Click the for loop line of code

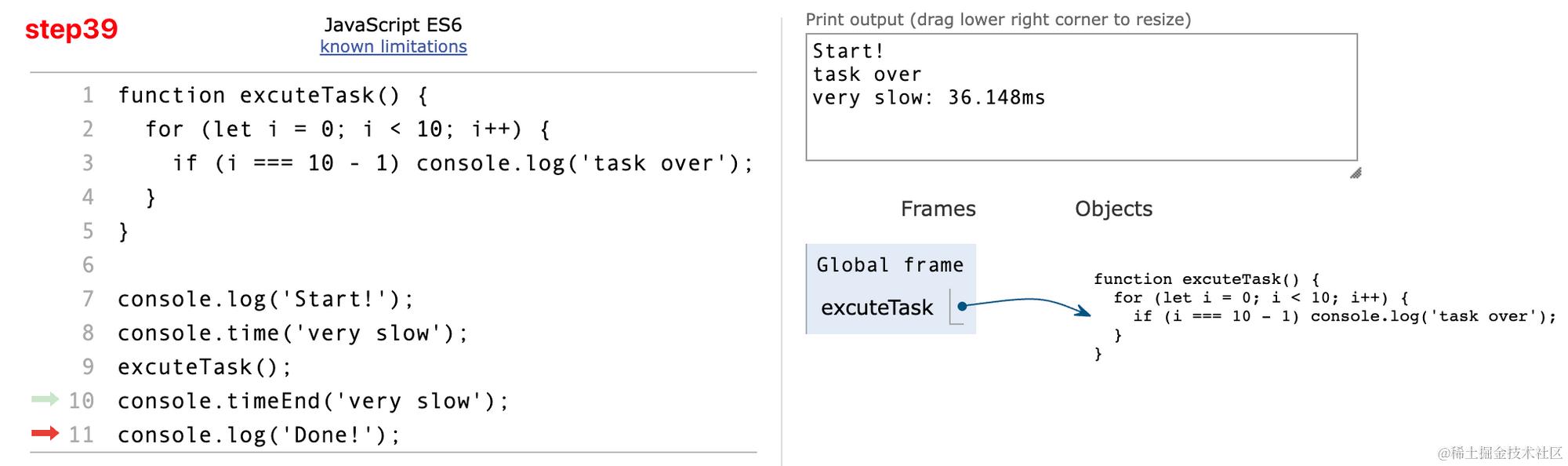(347, 129)
